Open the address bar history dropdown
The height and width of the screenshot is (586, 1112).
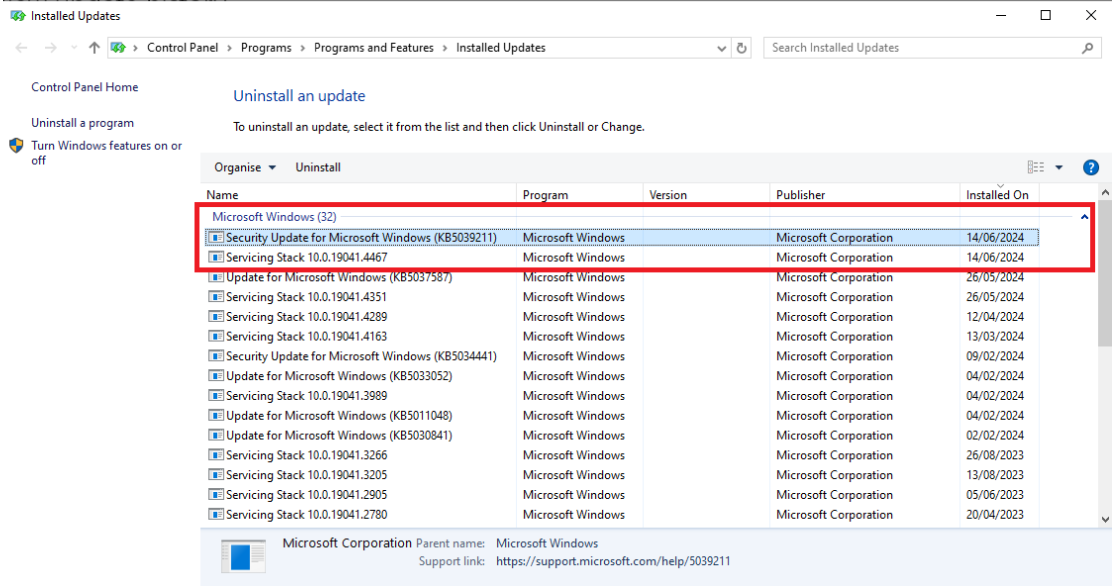click(721, 48)
